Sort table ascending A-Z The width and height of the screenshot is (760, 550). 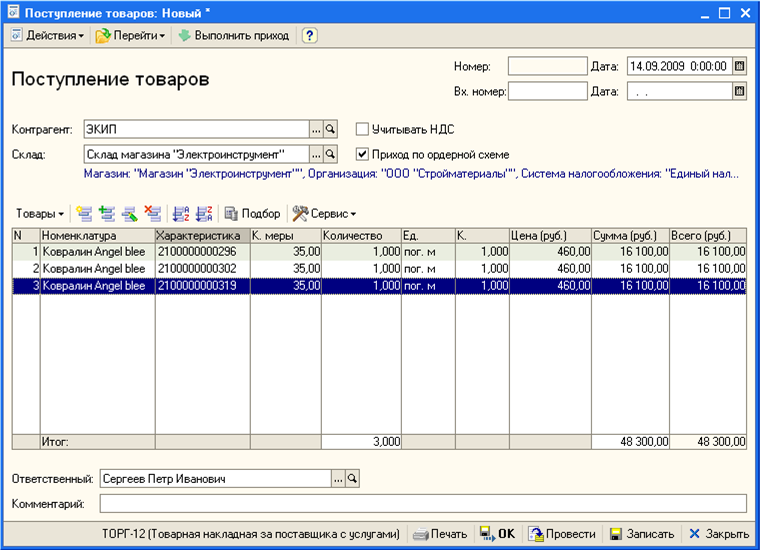click(181, 214)
